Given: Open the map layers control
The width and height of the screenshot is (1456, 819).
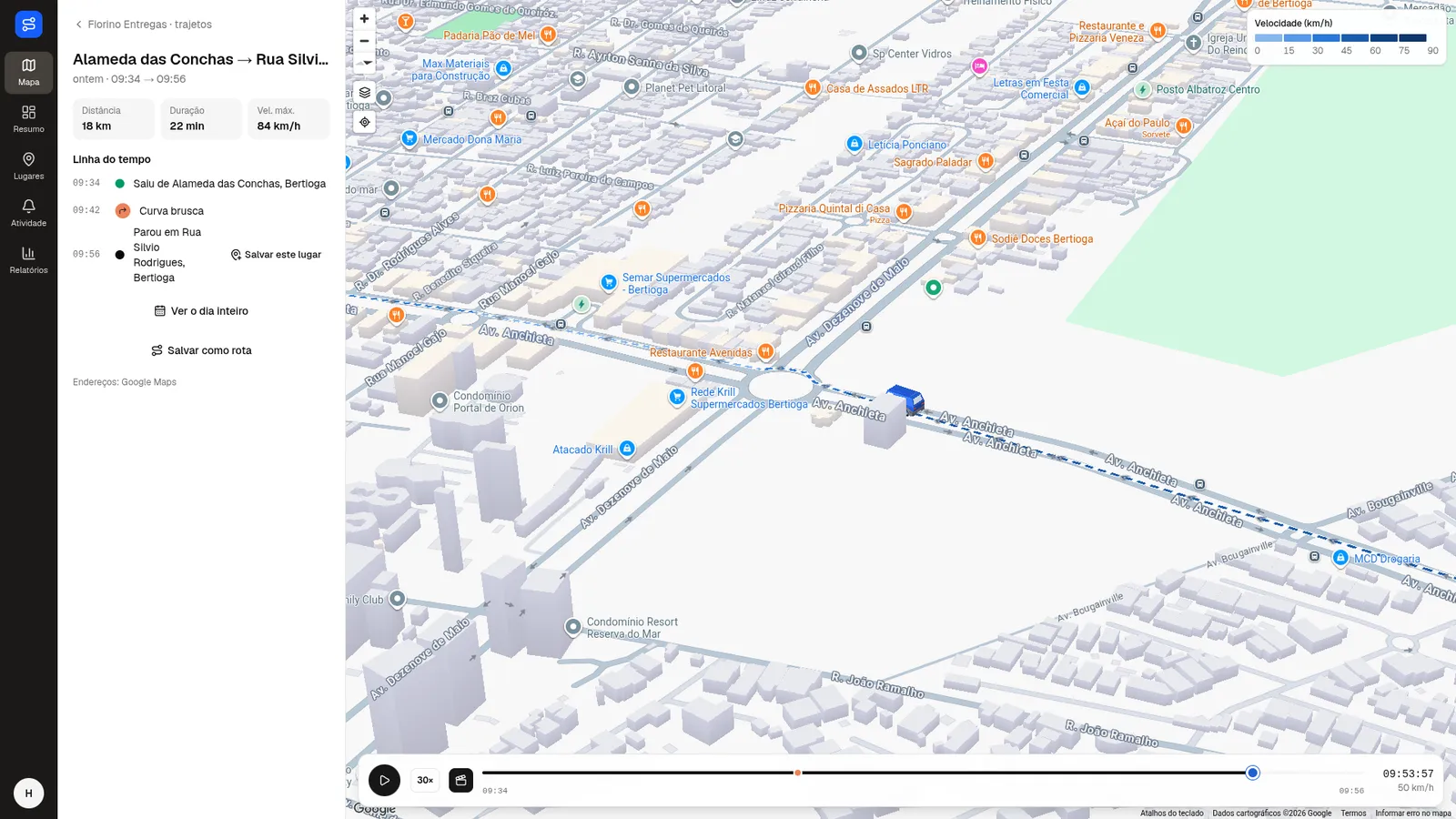Looking at the screenshot, I should click(364, 92).
